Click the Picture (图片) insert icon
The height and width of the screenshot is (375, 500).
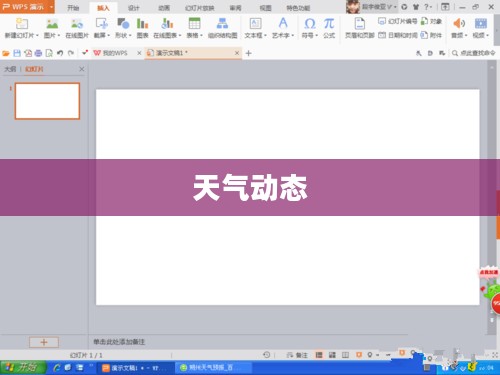click(x=52, y=23)
